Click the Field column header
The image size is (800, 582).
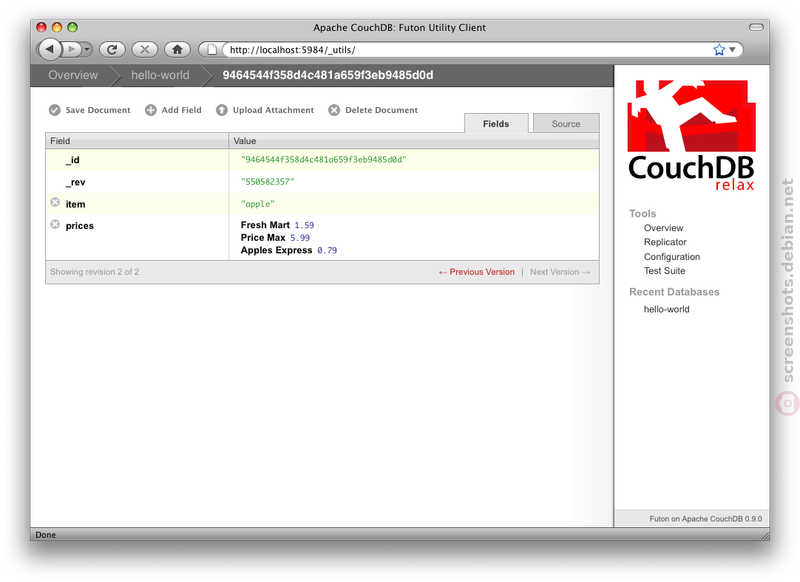point(137,141)
